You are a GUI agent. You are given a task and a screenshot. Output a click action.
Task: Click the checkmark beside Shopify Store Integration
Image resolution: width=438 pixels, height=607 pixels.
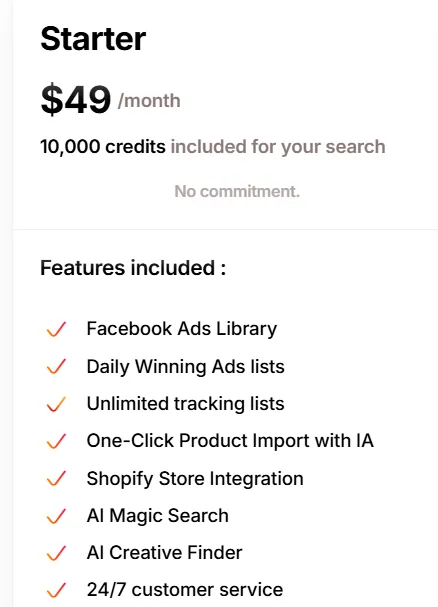point(56,478)
